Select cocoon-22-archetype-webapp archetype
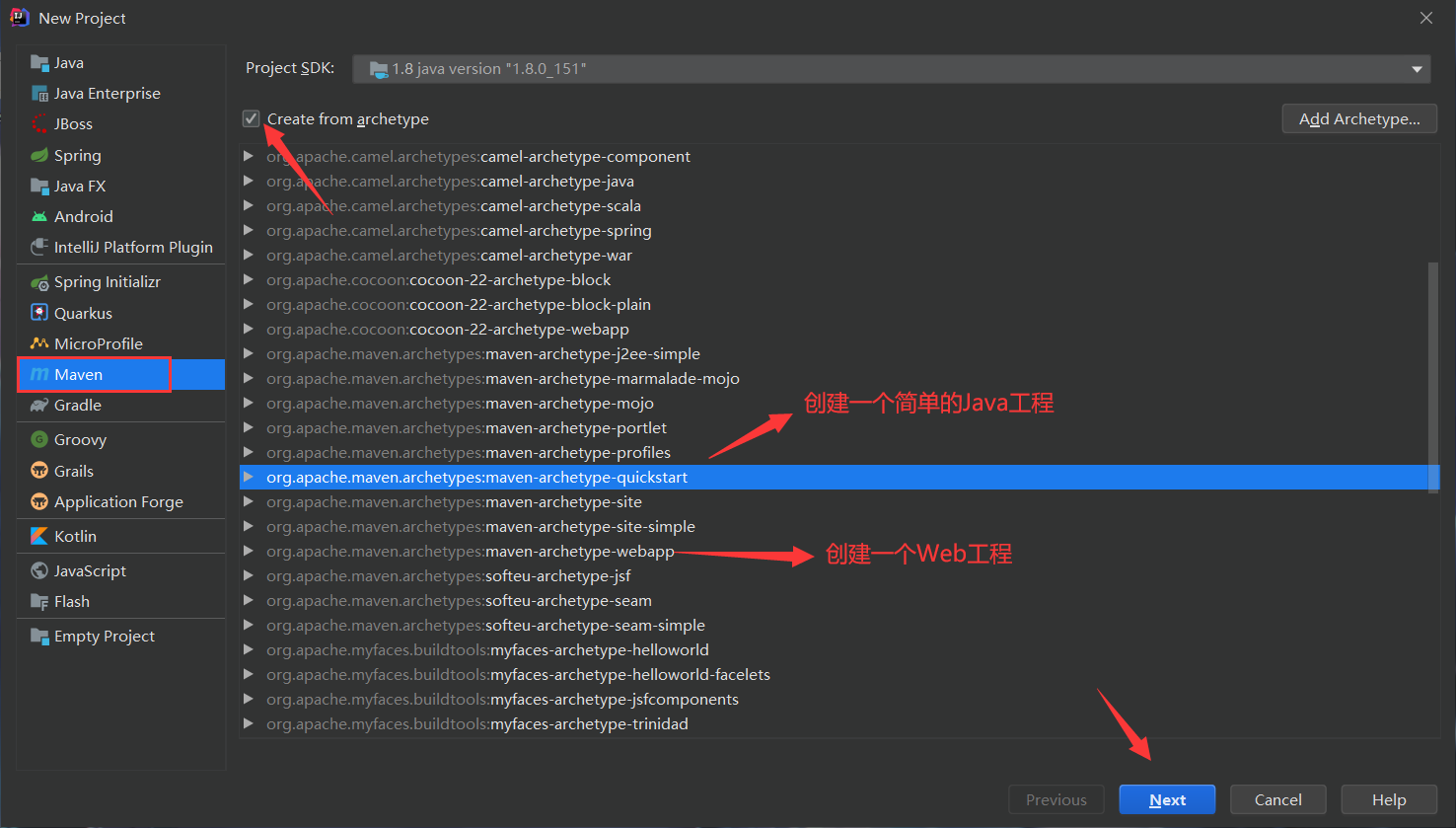Image resolution: width=1456 pixels, height=828 pixels. tap(448, 329)
